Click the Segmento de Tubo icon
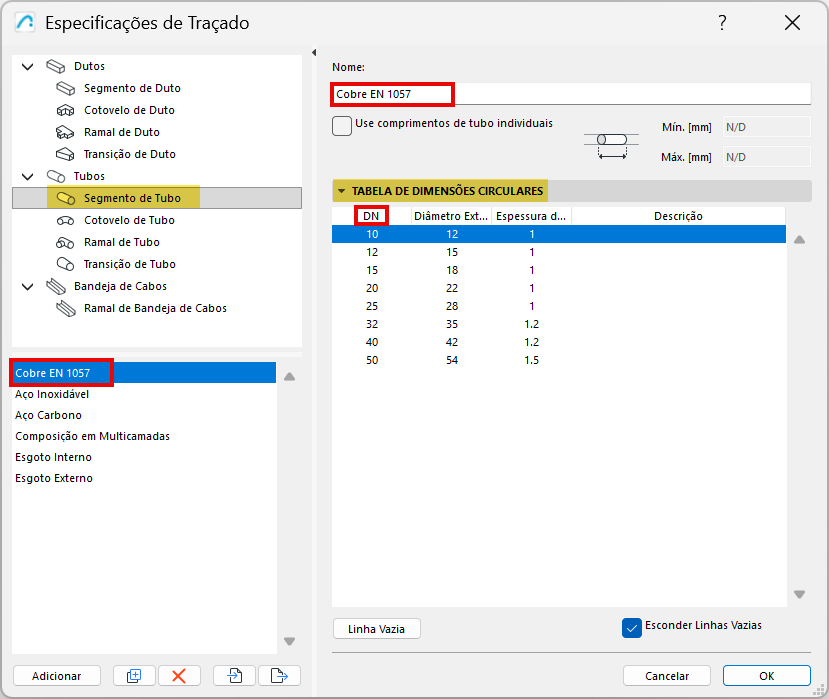Screen dimensions: 829x699 66,198
